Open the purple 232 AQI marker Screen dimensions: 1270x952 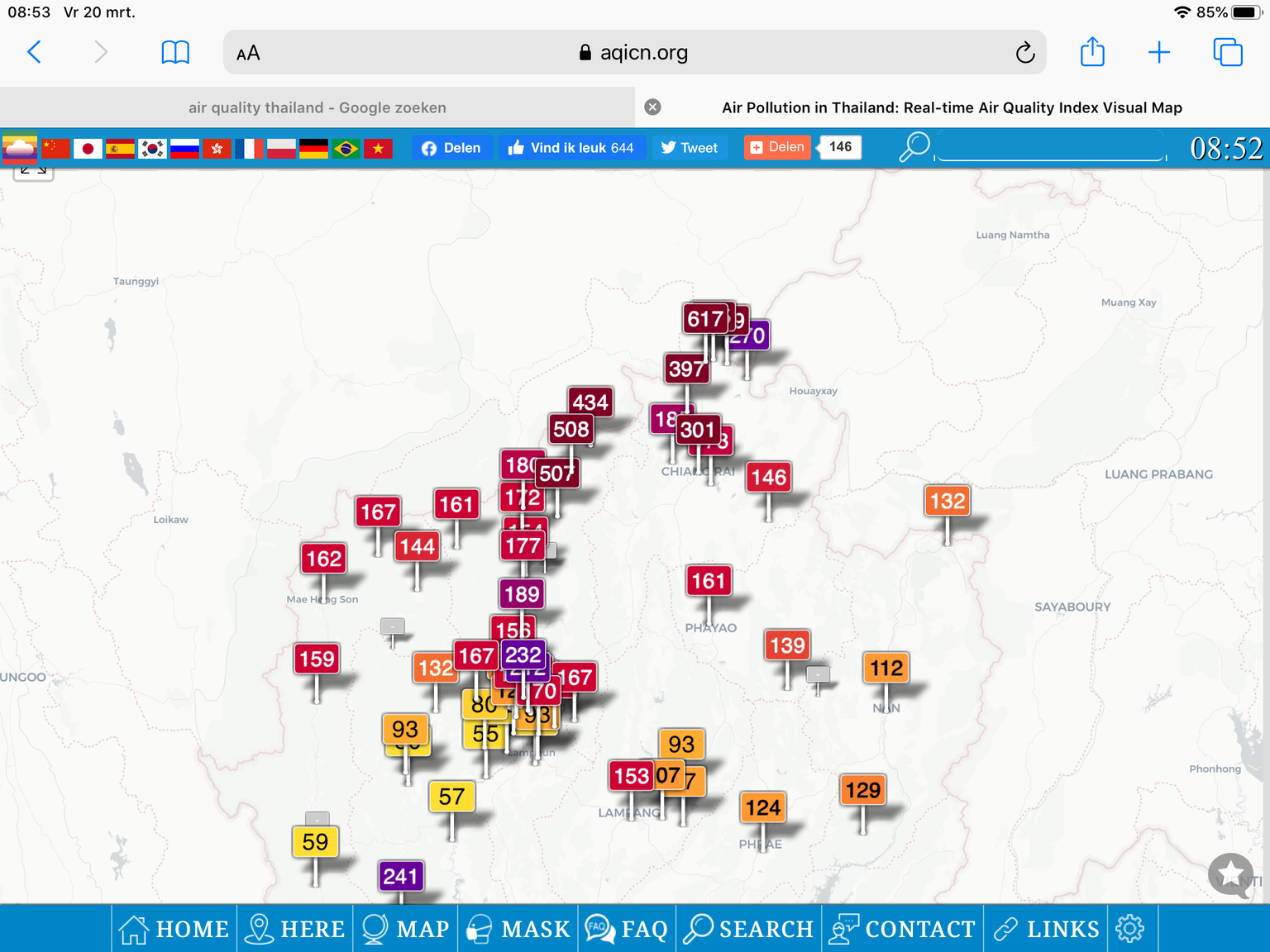523,655
